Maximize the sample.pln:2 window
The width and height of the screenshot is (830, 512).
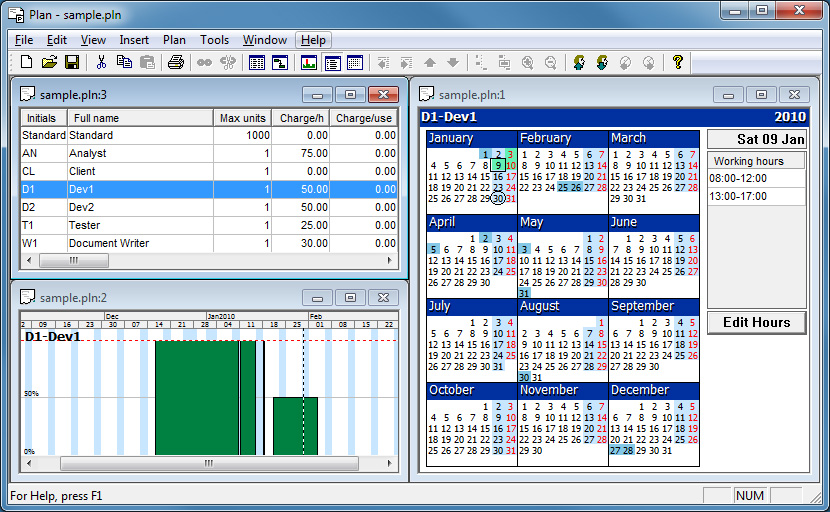click(350, 298)
